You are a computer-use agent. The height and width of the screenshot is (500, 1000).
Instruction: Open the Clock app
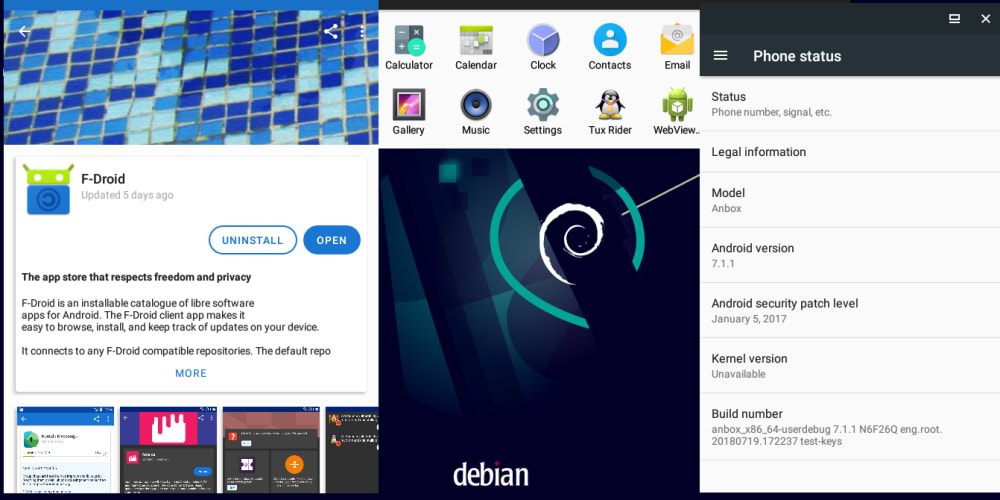click(x=543, y=47)
